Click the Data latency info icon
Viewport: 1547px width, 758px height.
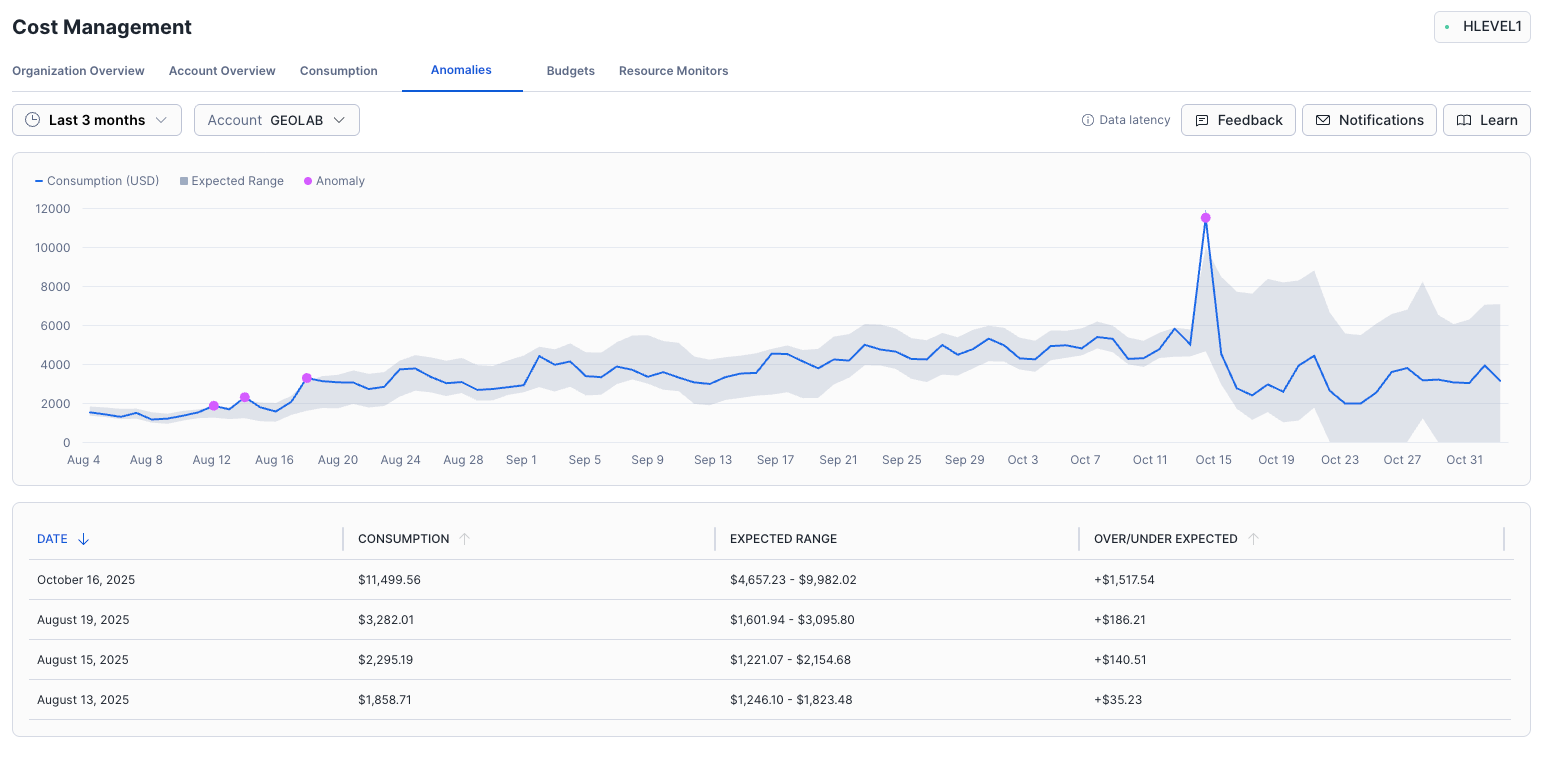pos(1087,119)
